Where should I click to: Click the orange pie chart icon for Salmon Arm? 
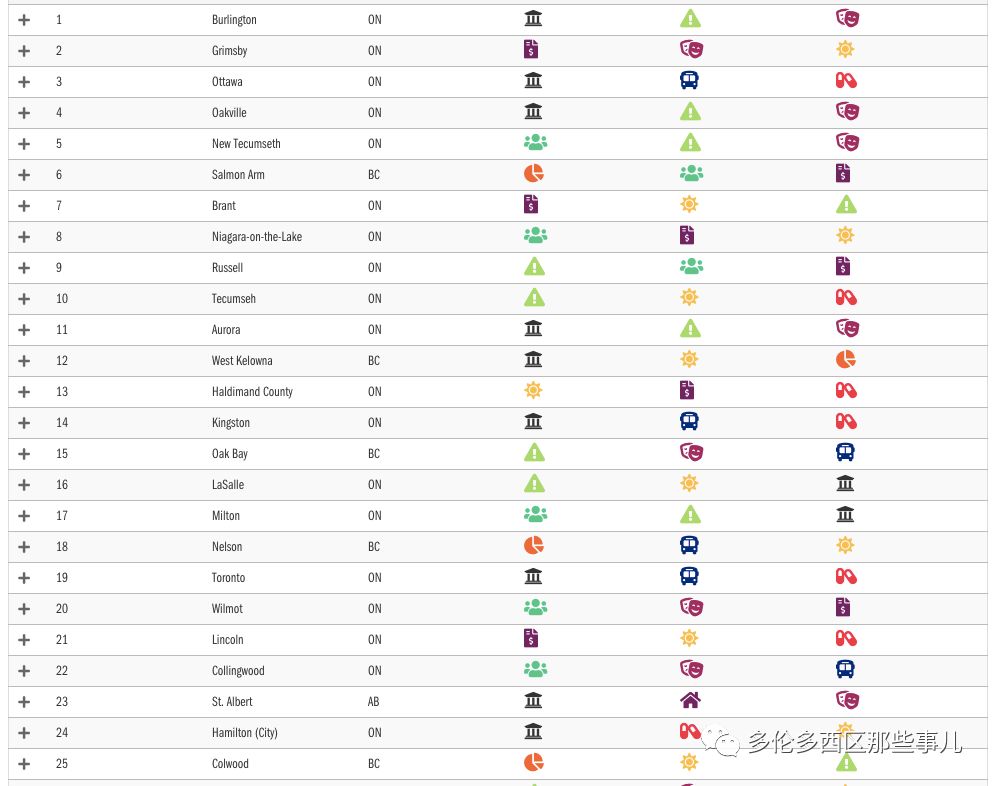534,173
